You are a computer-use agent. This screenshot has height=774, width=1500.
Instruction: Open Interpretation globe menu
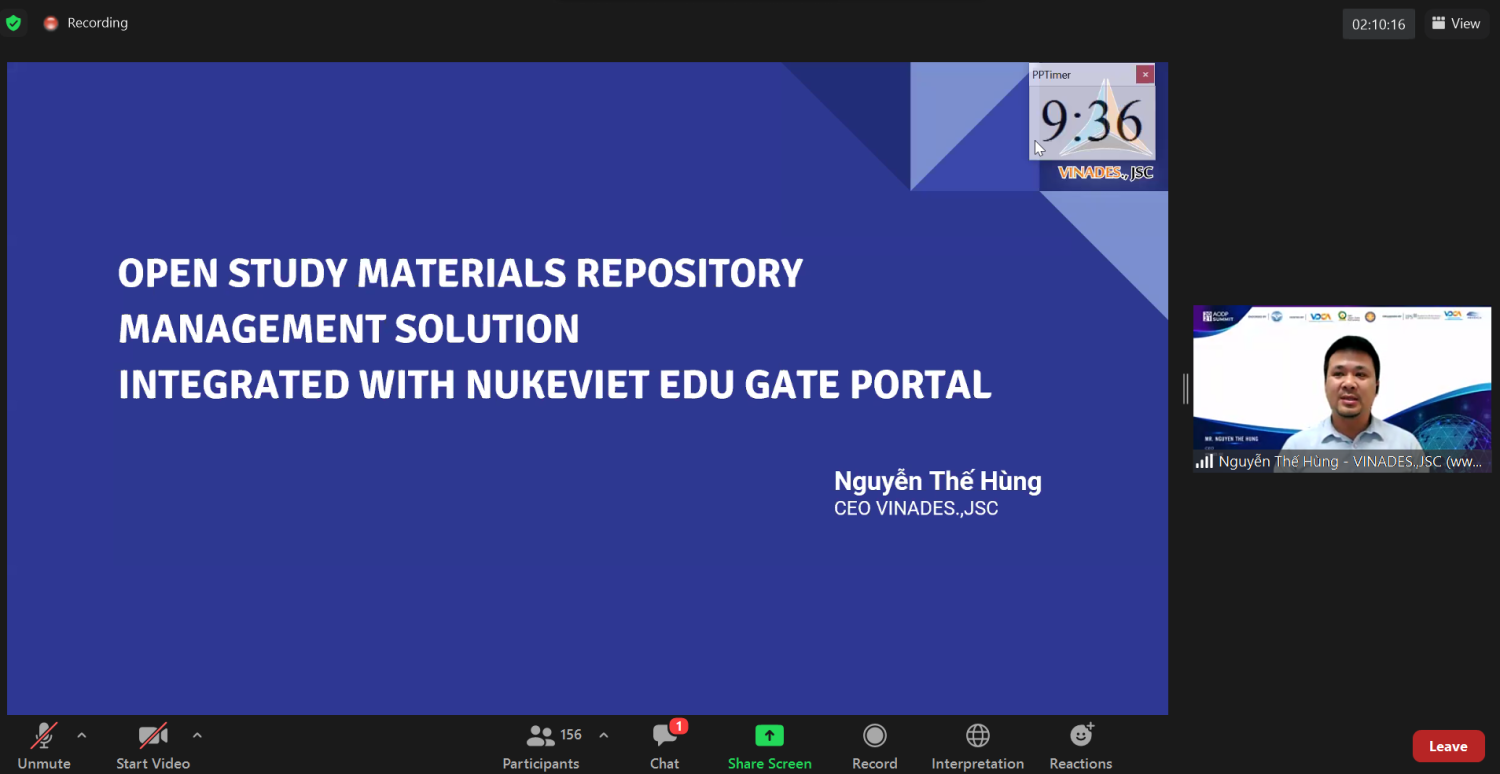coord(978,746)
